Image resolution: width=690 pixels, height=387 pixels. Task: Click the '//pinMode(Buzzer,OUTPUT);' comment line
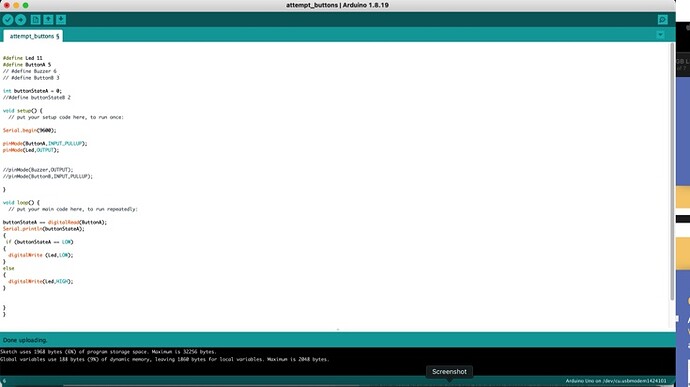tap(38, 170)
